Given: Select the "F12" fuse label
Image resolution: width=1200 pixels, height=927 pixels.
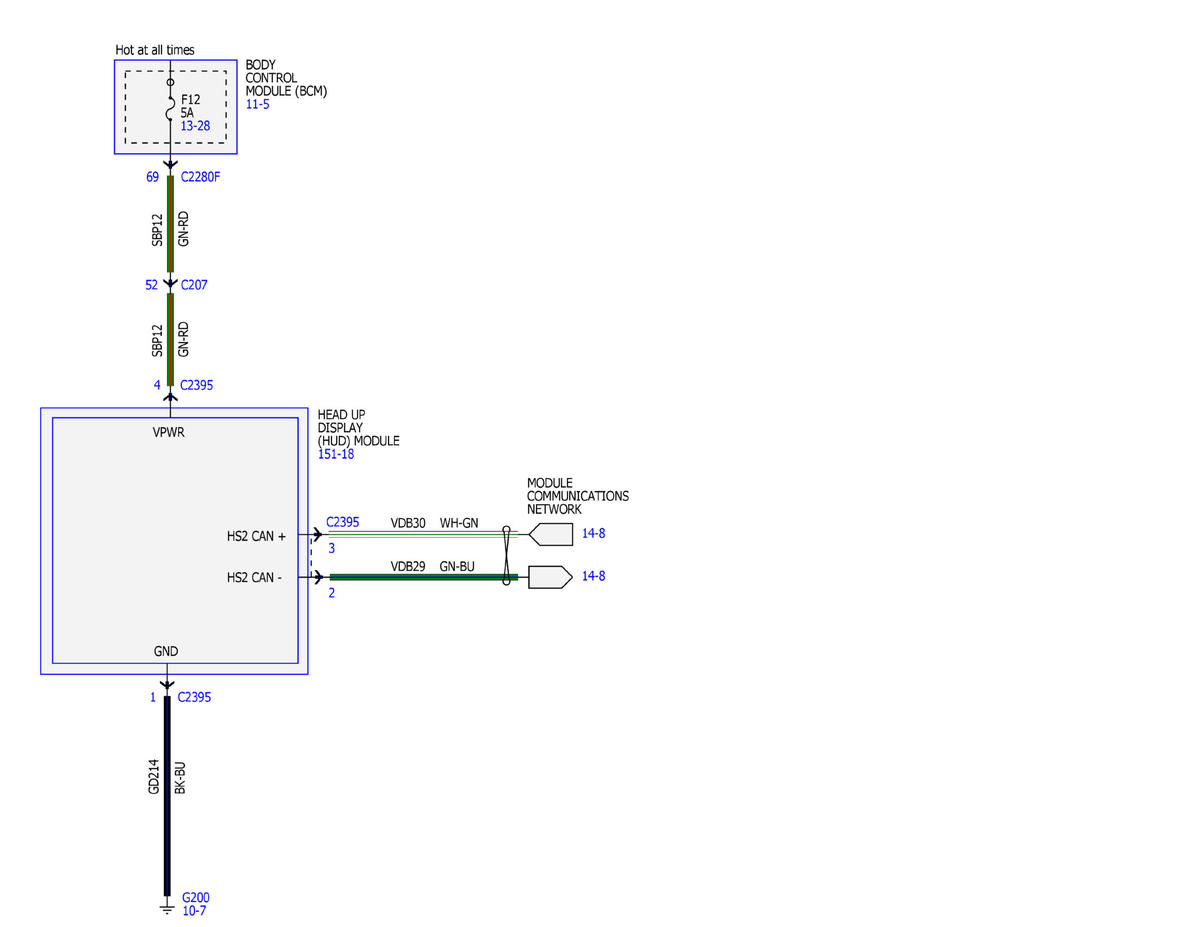Looking at the screenshot, I should 191,101.
